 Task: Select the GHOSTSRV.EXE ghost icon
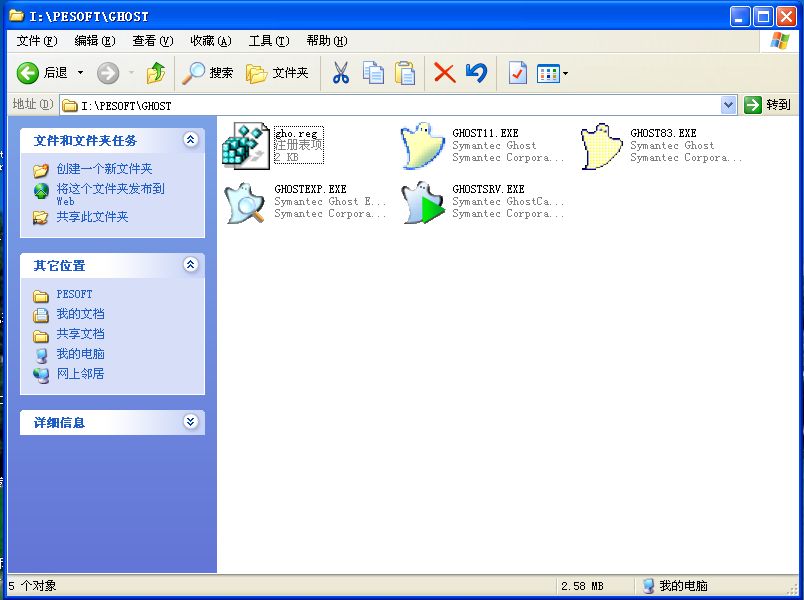[423, 203]
